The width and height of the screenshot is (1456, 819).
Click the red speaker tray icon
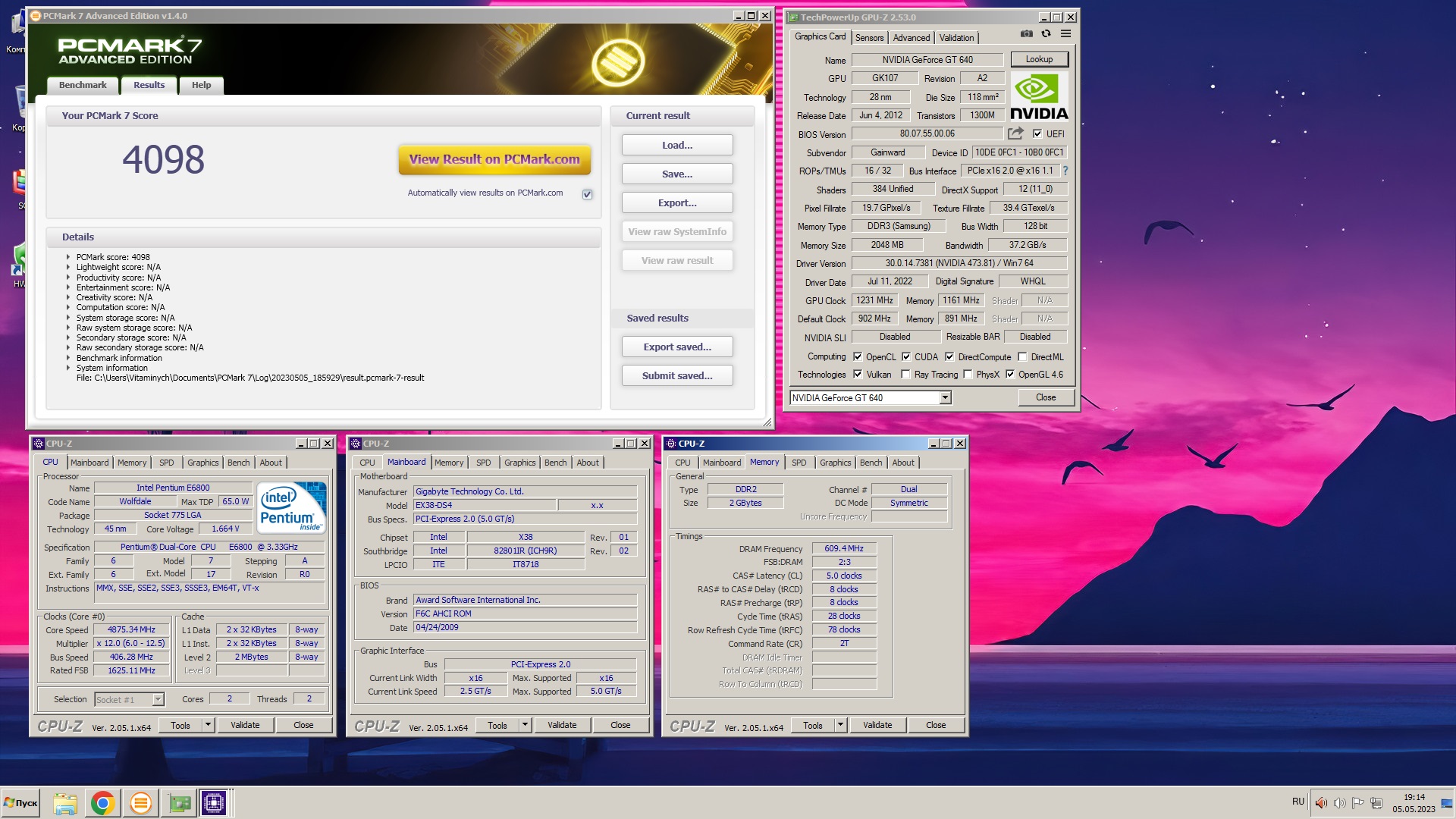tap(1321, 803)
